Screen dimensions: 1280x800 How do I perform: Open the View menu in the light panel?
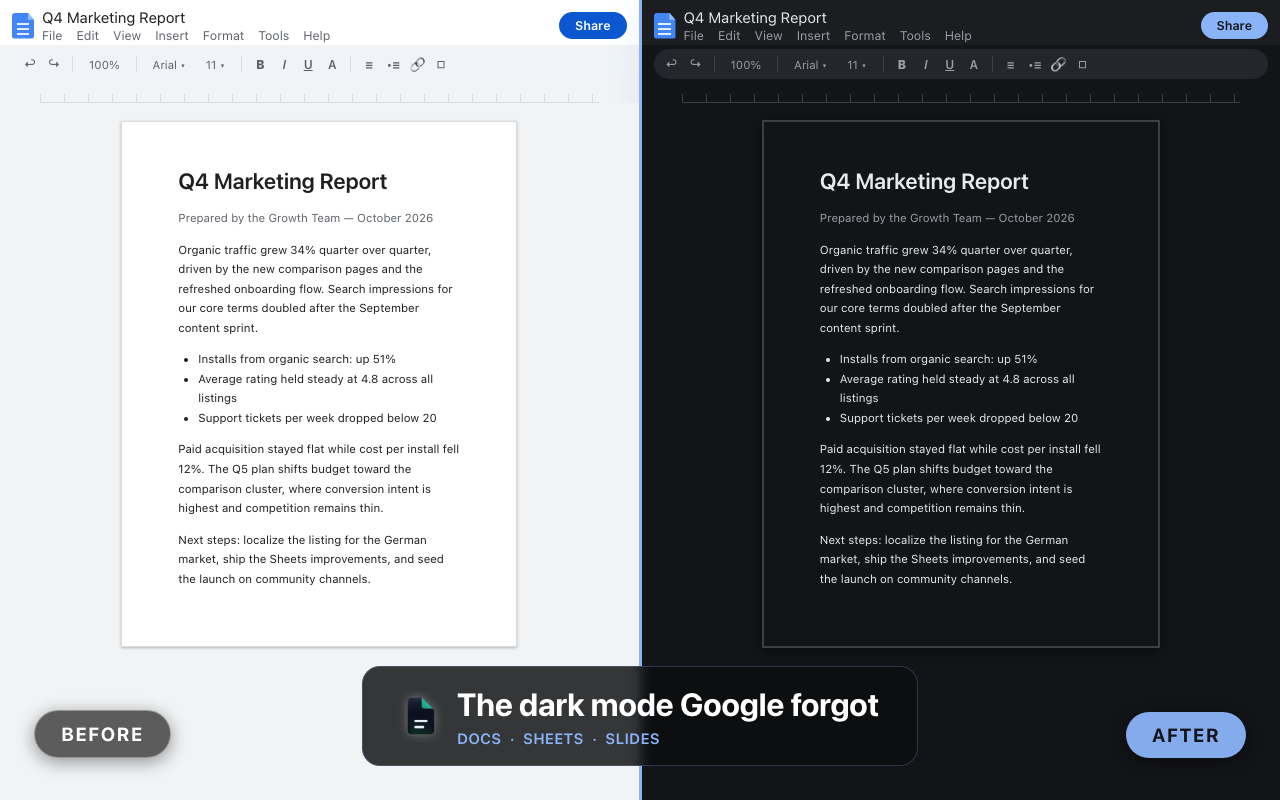[x=127, y=36]
